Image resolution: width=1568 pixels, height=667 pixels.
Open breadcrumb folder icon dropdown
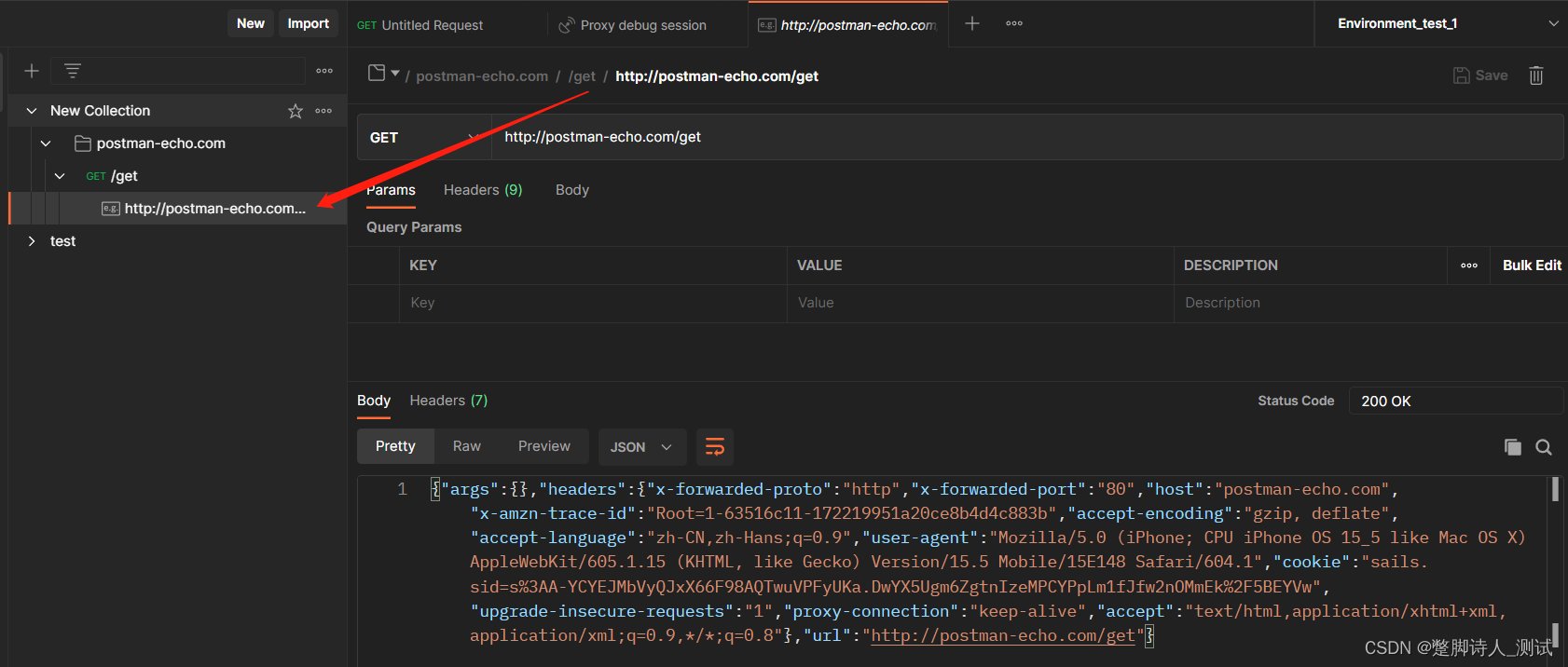tap(383, 73)
